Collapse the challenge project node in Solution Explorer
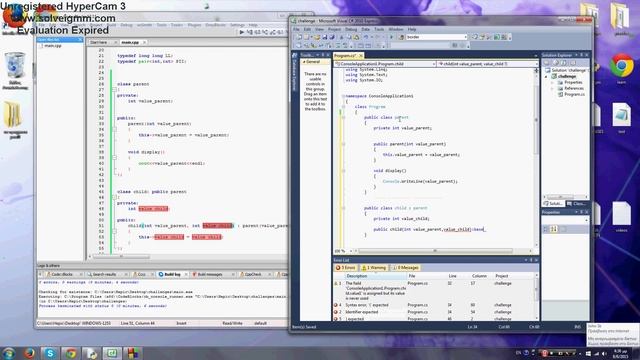Image resolution: width=640 pixels, height=360 pixels. click(x=547, y=76)
